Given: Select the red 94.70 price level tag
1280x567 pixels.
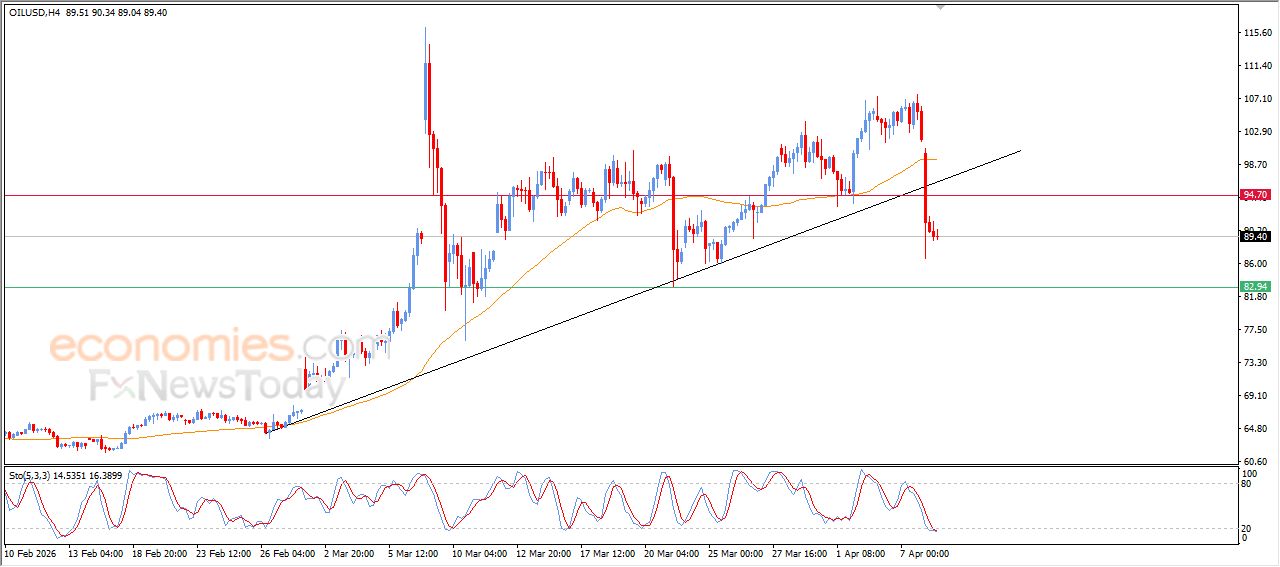Looking at the screenshot, I should pos(1254,195).
